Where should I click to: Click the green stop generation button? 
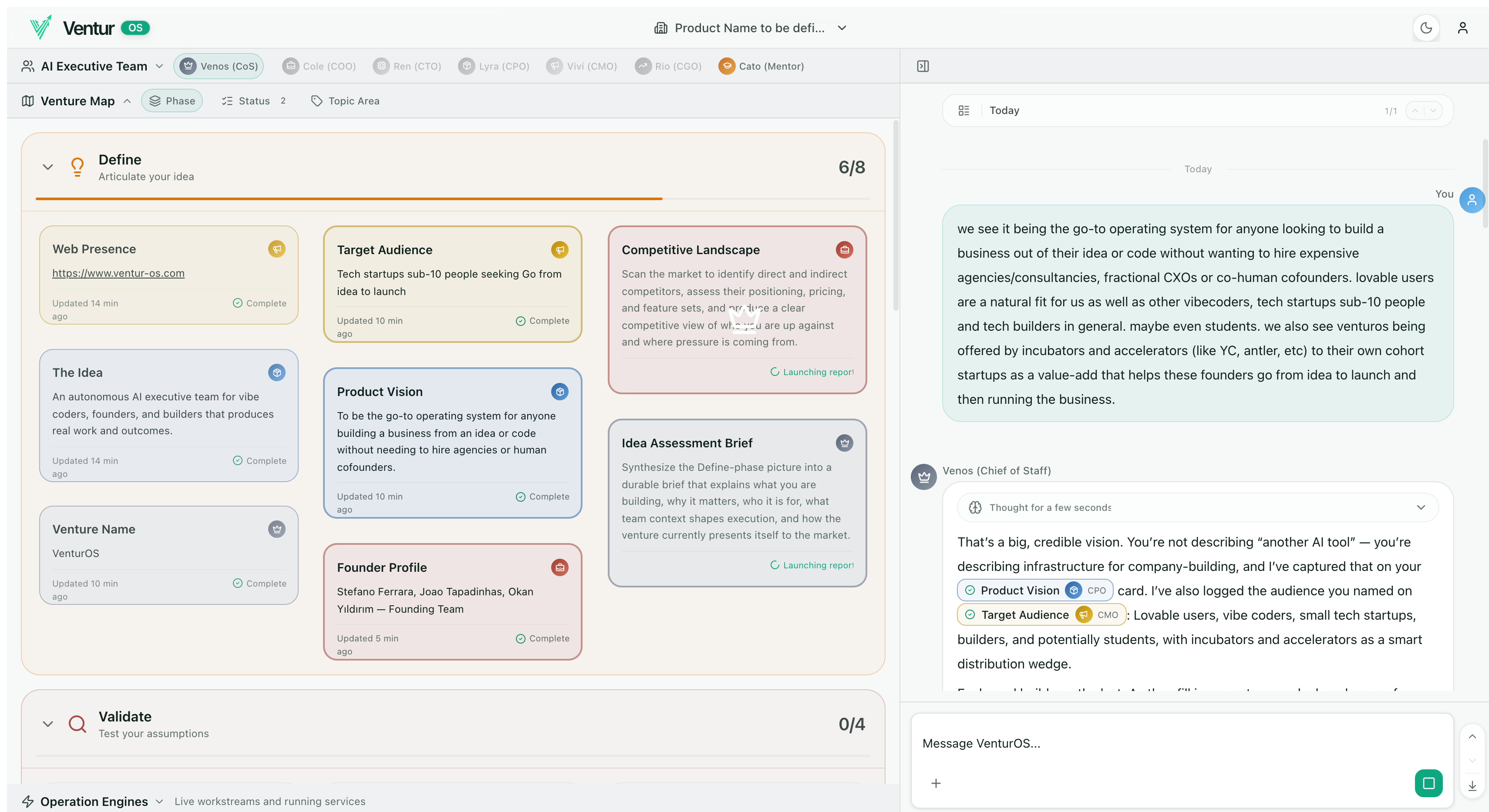click(x=1428, y=782)
